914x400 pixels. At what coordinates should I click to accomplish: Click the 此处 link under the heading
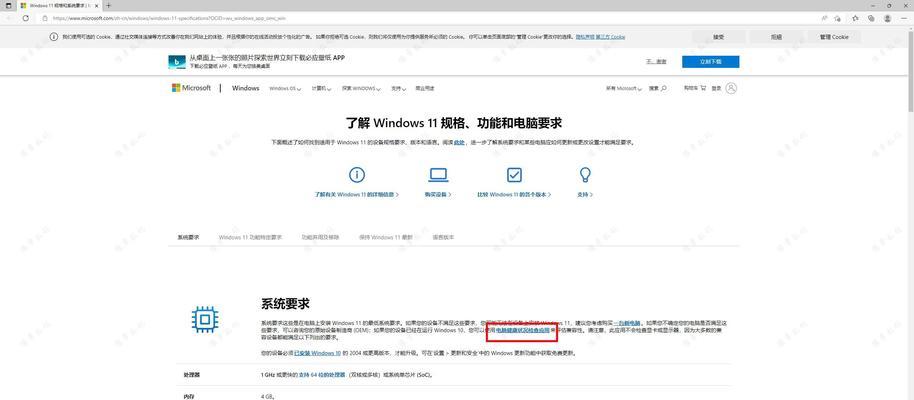click(x=459, y=142)
